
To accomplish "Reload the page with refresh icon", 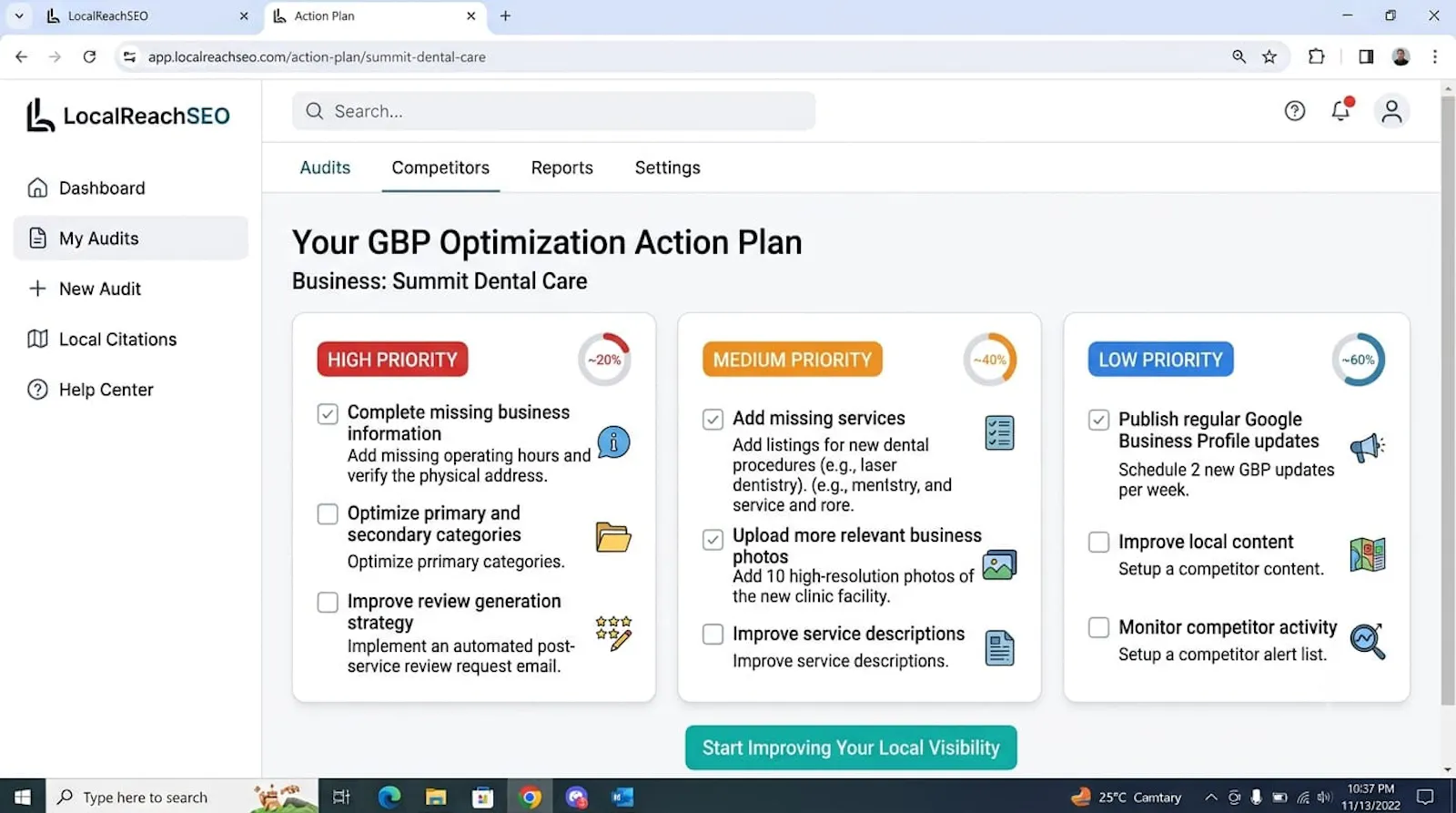I will pos(89,56).
